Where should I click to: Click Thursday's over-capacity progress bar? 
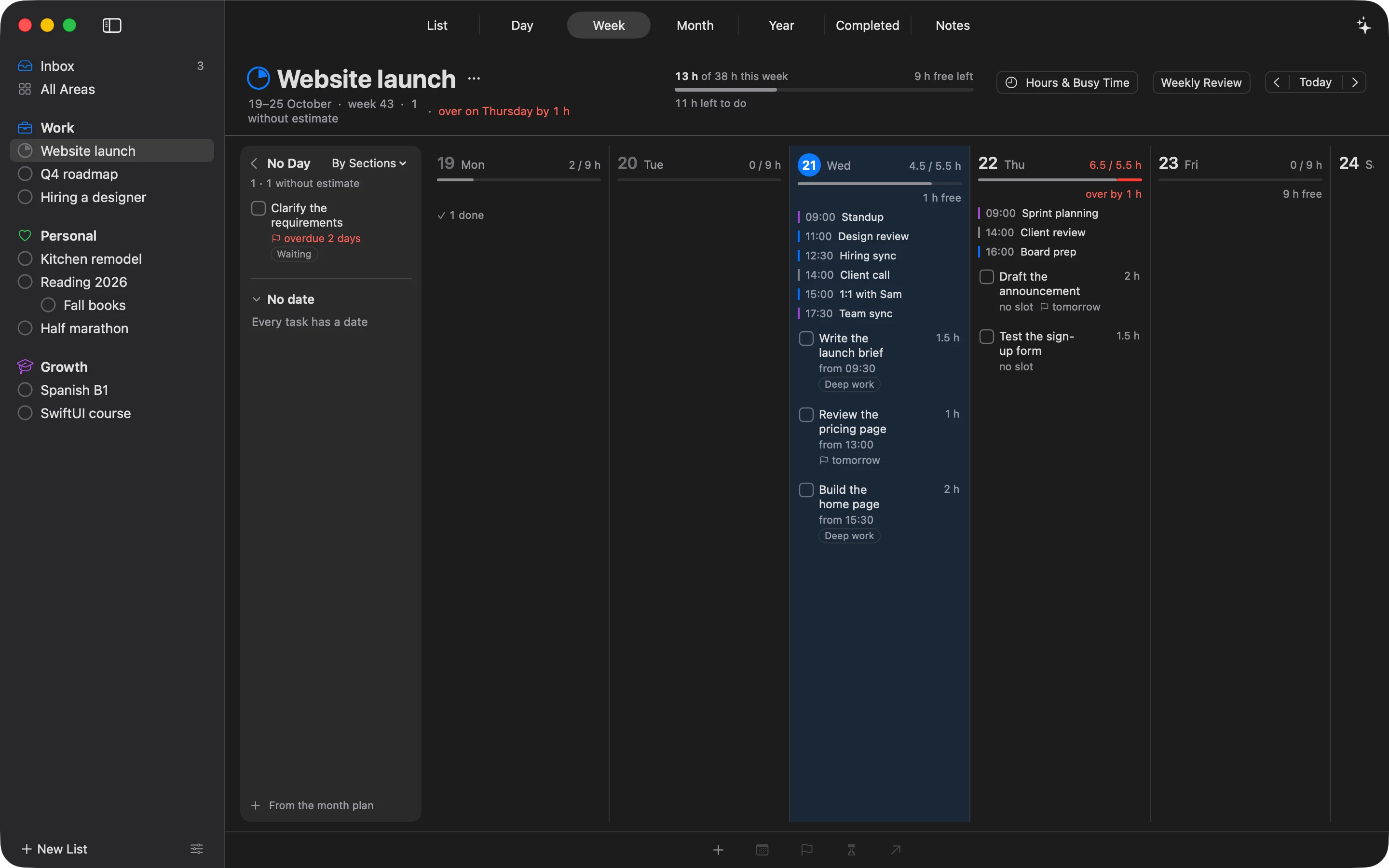pos(1060,180)
